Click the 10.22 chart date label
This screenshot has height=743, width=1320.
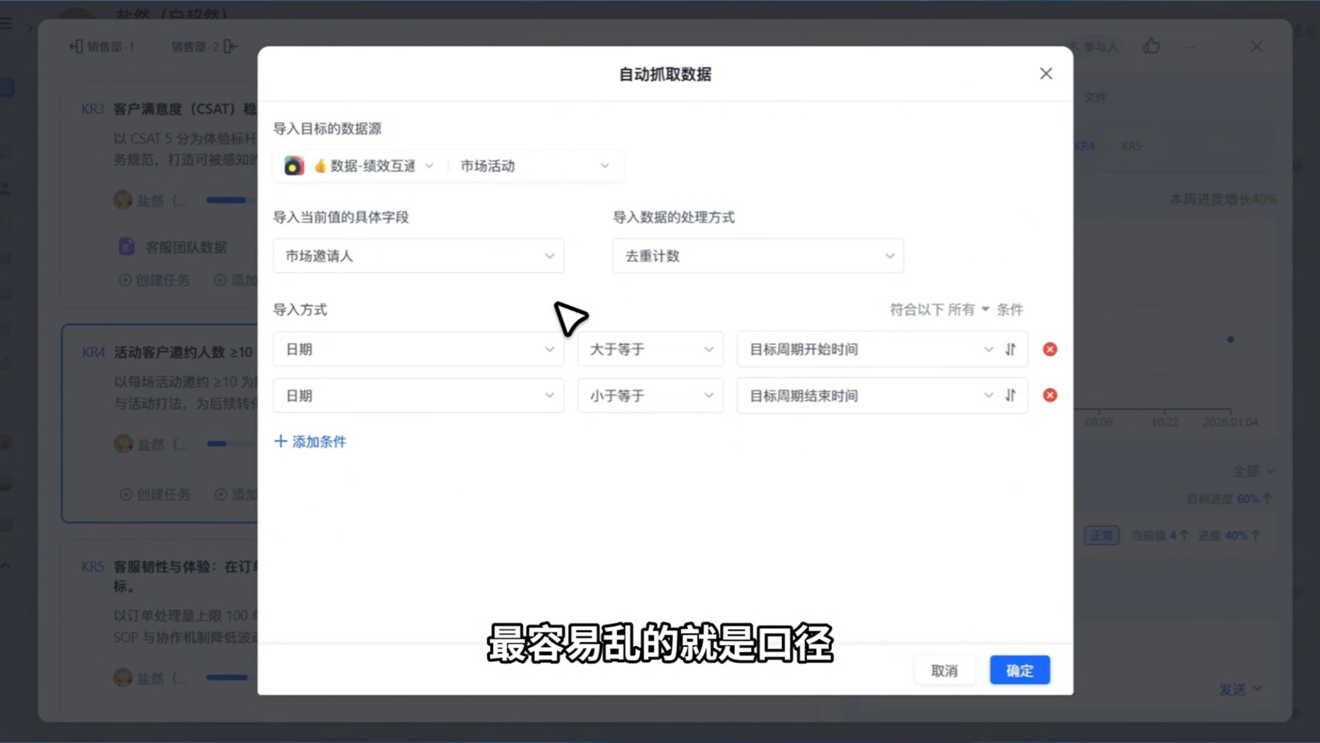(1165, 422)
